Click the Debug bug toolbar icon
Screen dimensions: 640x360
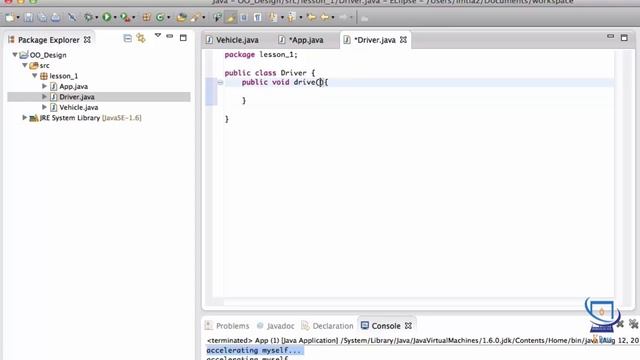88,17
